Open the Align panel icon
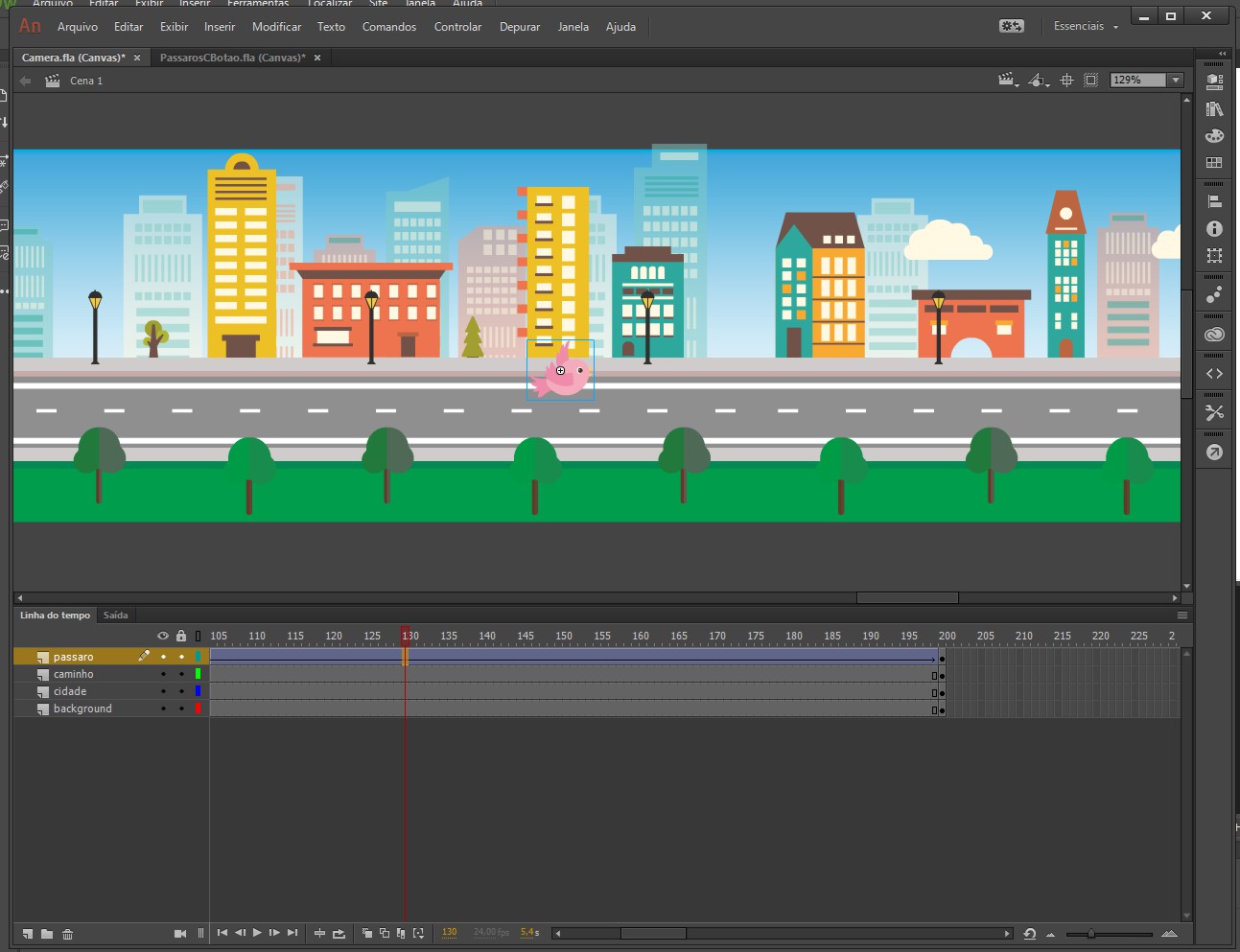Viewport: 1240px width, 952px height. (x=1214, y=201)
